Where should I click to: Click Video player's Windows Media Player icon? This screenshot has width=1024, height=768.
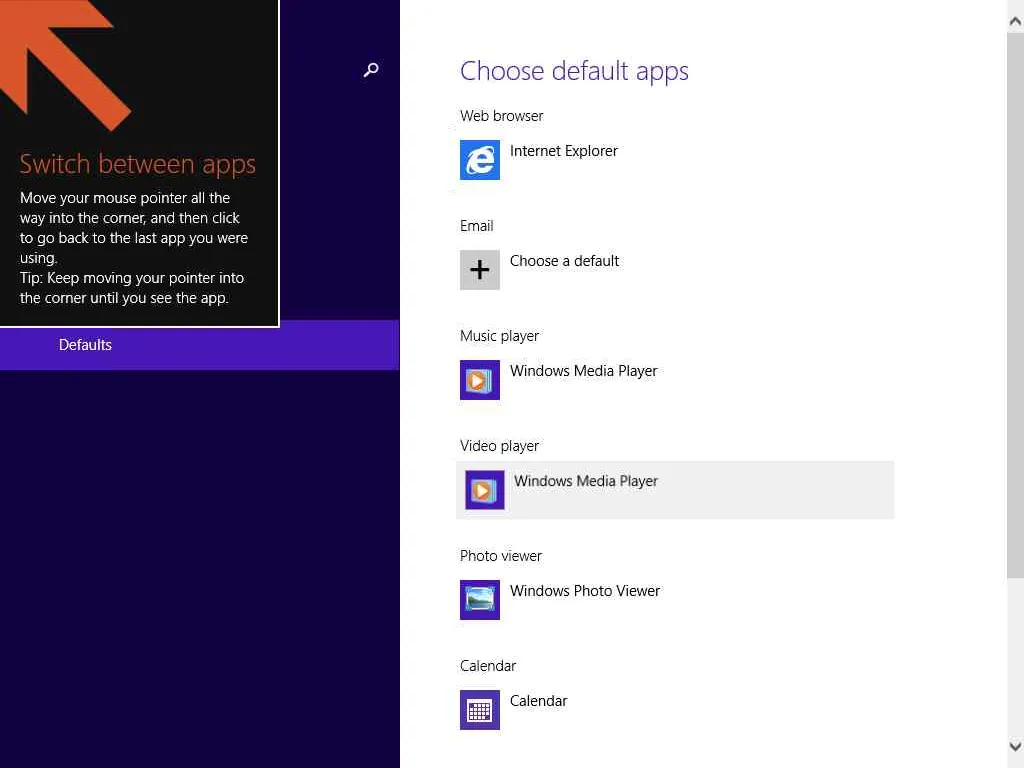click(x=485, y=490)
